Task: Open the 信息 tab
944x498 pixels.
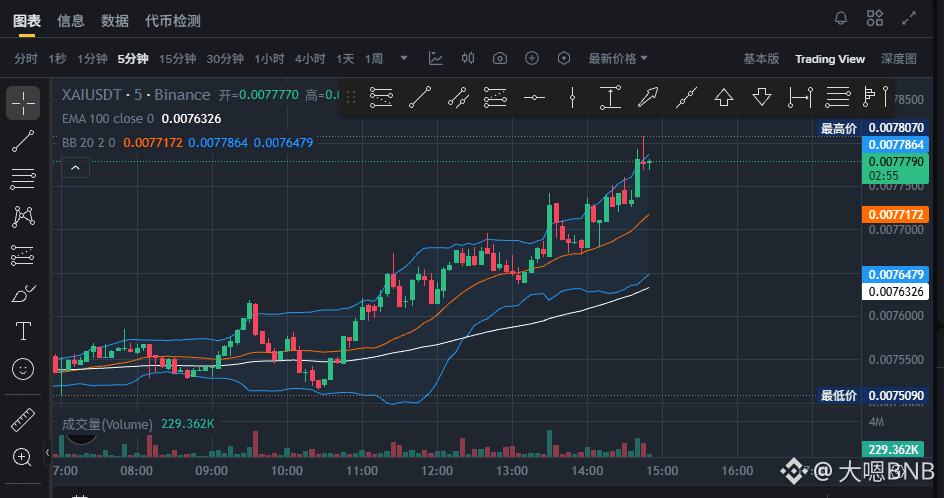Action: pos(70,21)
